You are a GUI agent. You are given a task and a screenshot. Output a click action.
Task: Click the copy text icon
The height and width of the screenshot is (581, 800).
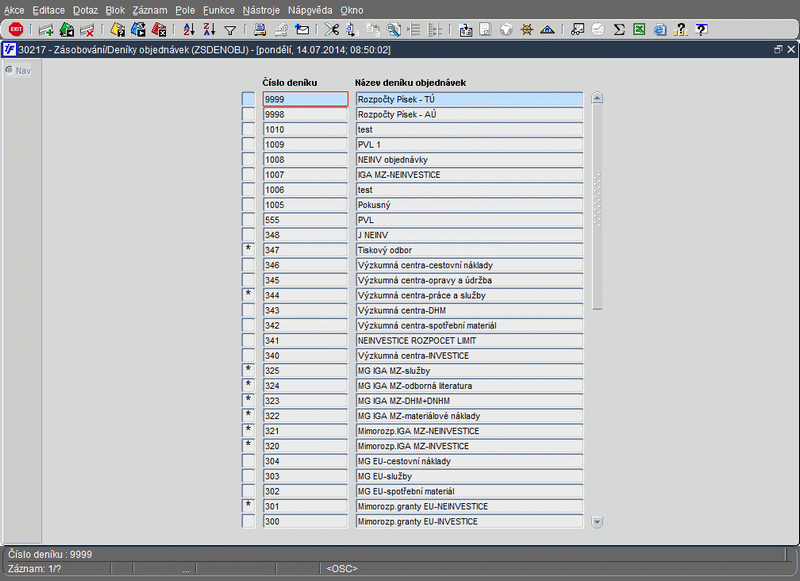(x=352, y=30)
